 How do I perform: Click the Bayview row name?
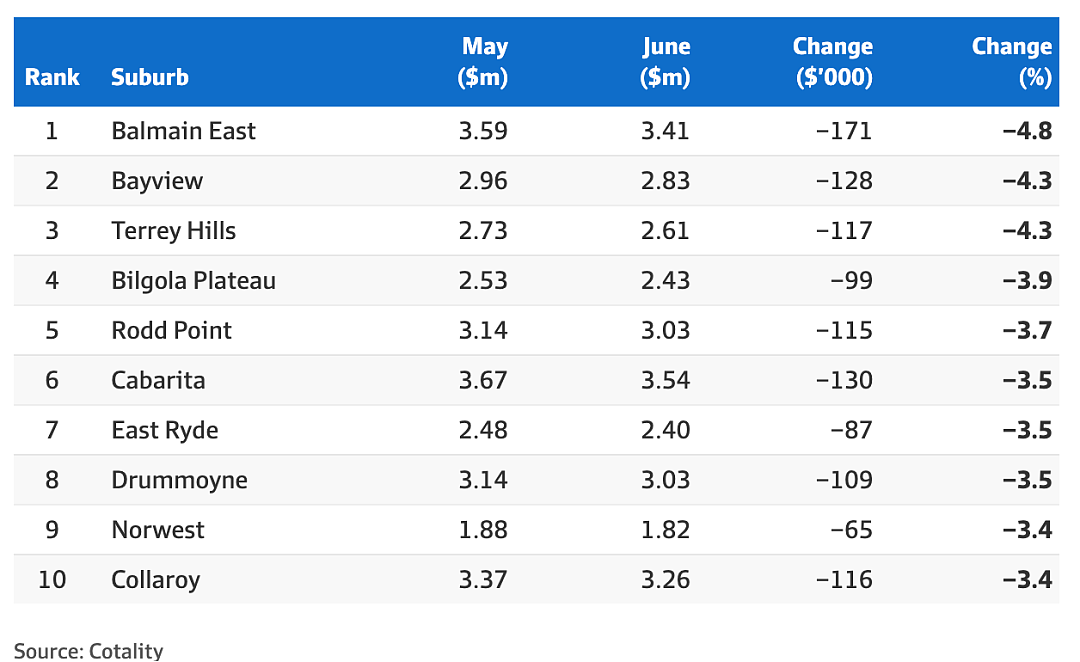157,180
